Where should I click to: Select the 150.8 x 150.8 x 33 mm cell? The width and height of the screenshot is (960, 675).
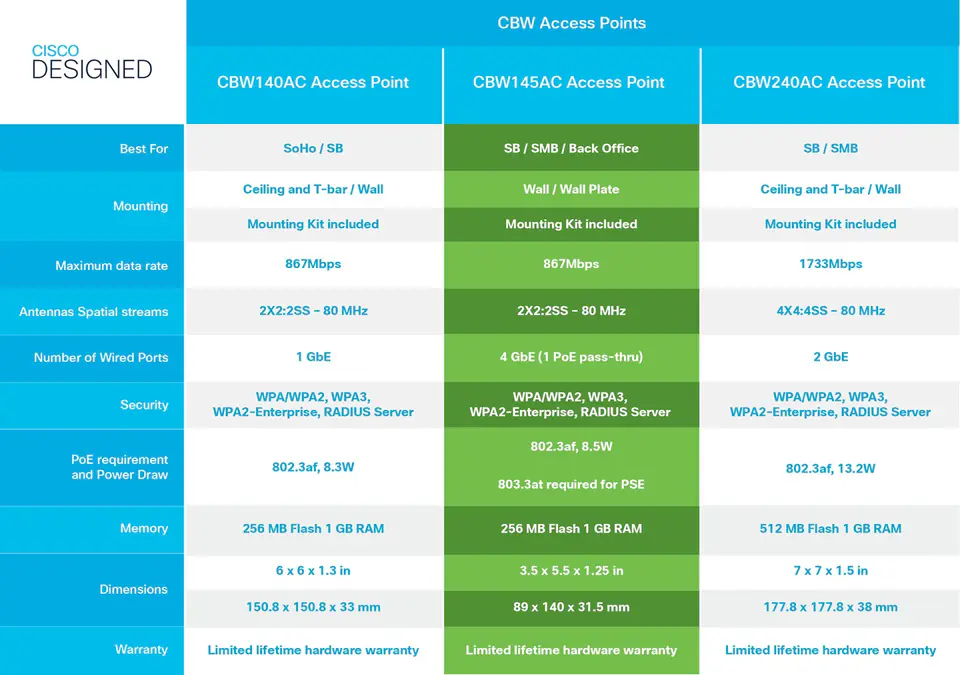point(313,607)
